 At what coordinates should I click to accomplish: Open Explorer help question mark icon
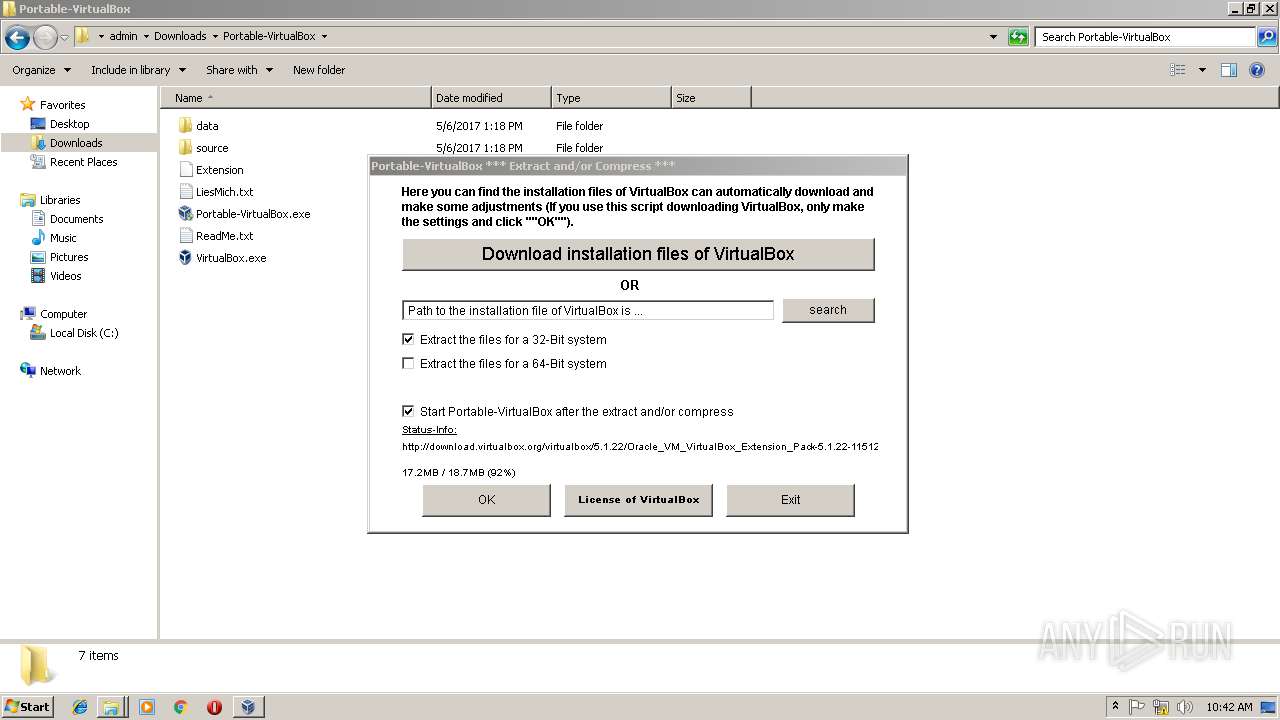(1258, 70)
